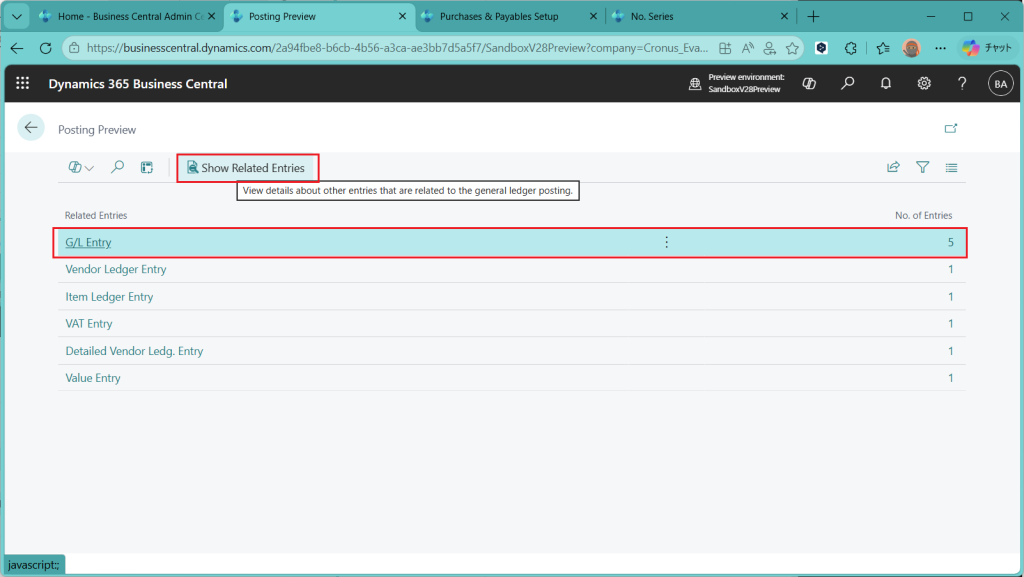This screenshot has height=577, width=1024.
Task: Click Show Related Entries action
Action: pos(248,168)
